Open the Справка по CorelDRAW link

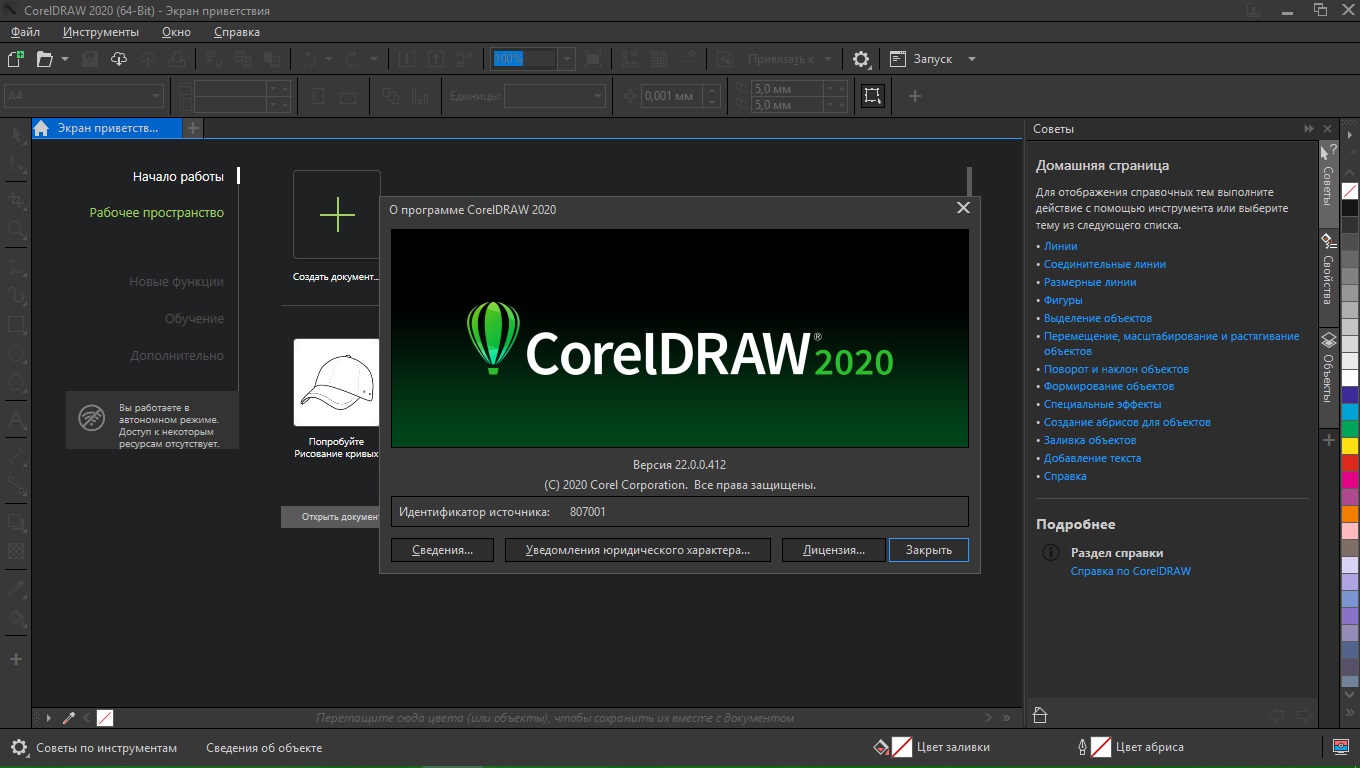(x=1130, y=571)
